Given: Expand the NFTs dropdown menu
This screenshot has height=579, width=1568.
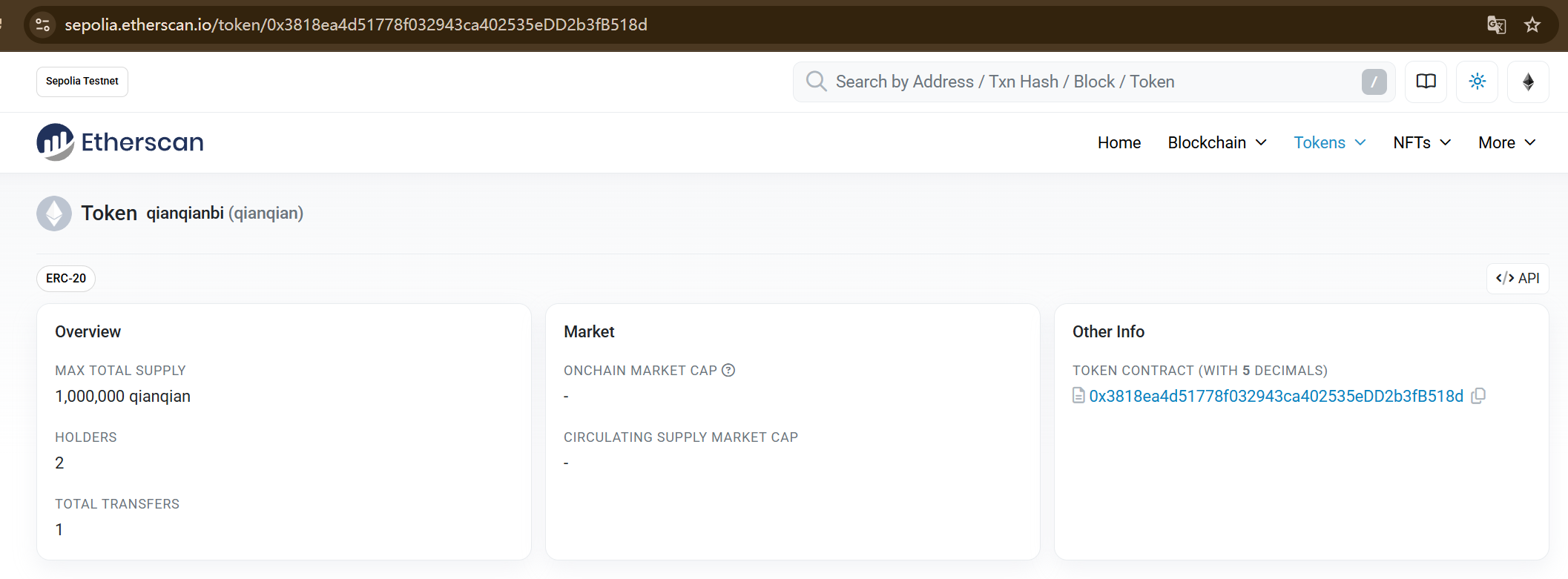Looking at the screenshot, I should (x=1422, y=142).
